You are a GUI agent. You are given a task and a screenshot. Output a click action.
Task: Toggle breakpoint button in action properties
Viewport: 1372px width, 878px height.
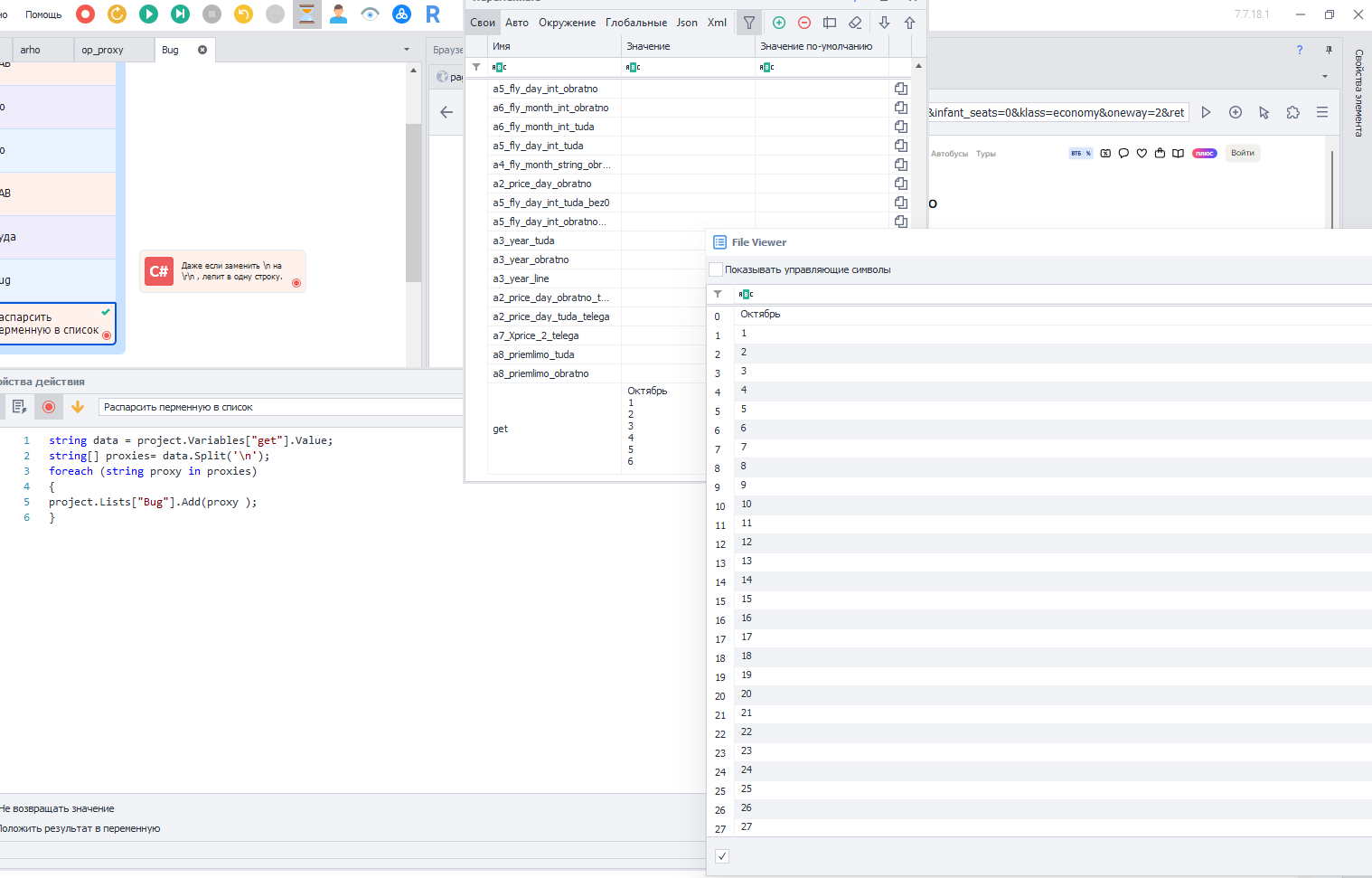(49, 407)
